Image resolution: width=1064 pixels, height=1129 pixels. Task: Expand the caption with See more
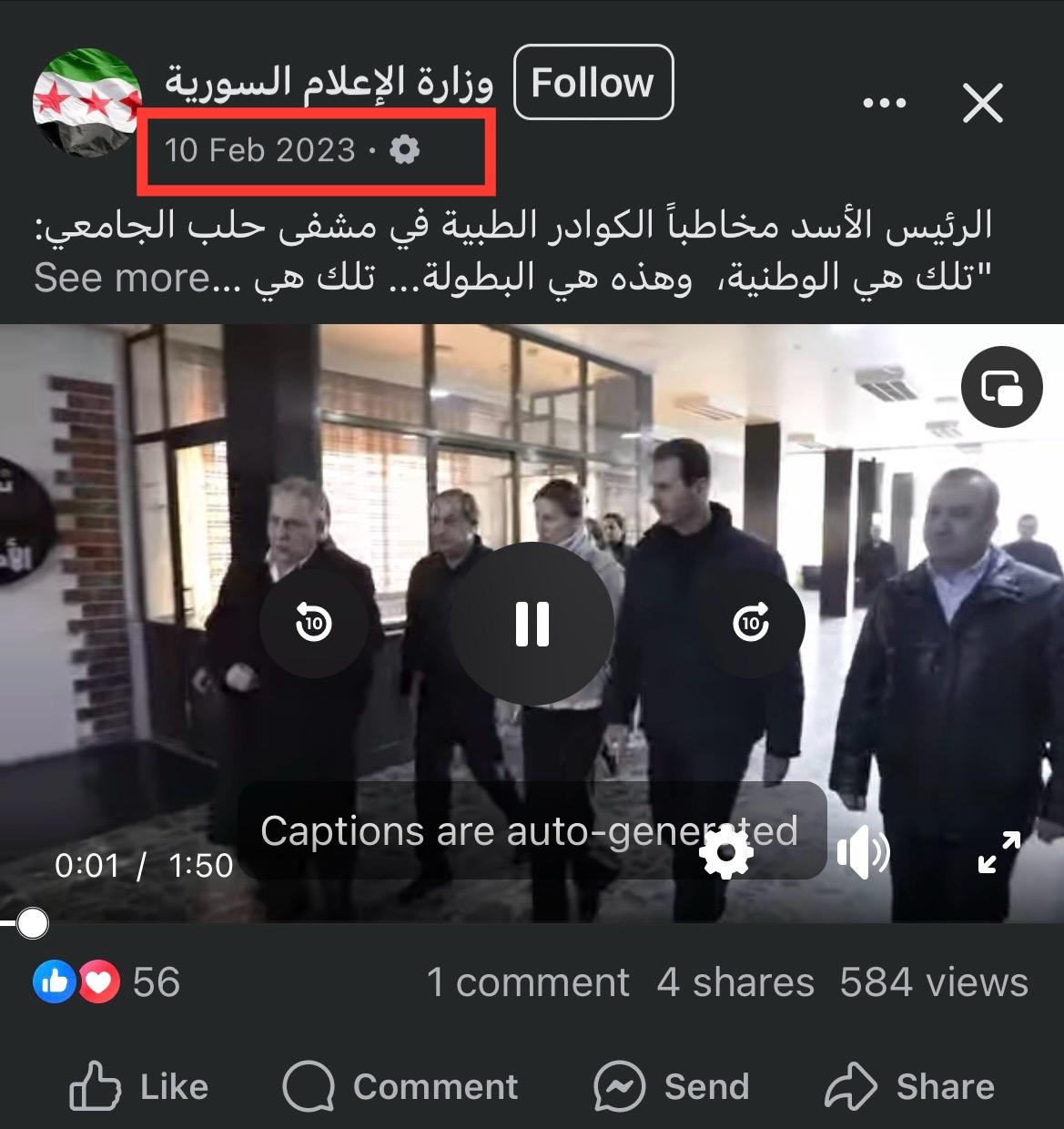[123, 278]
